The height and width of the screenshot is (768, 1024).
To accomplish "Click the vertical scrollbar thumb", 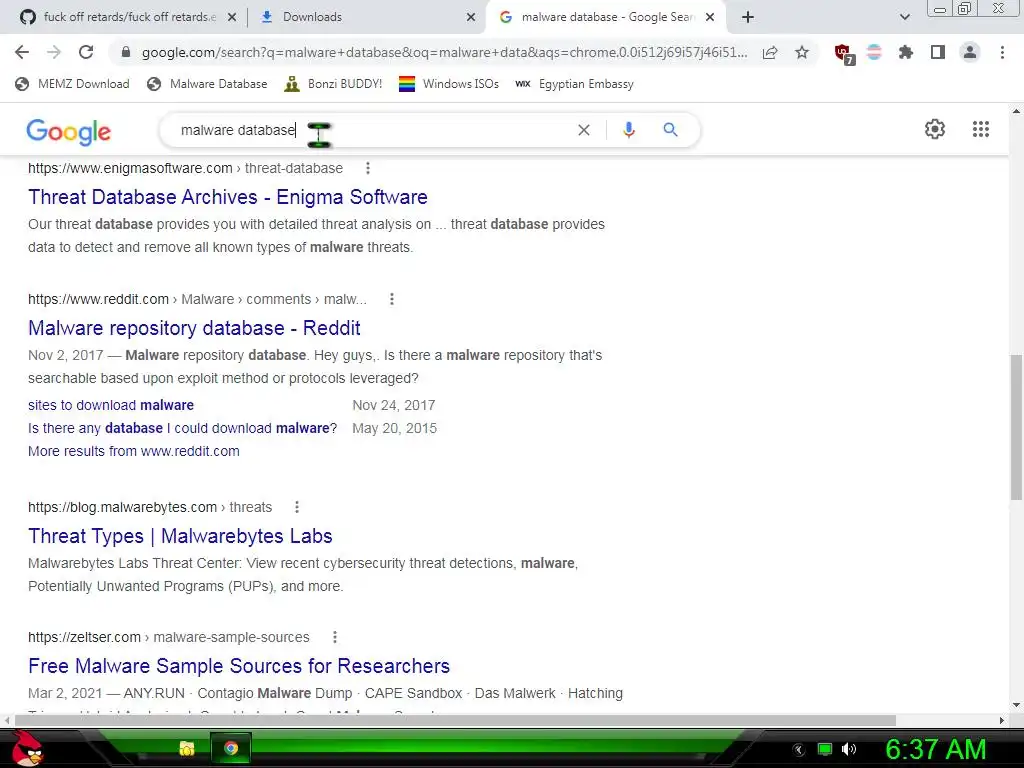I will (1016, 428).
